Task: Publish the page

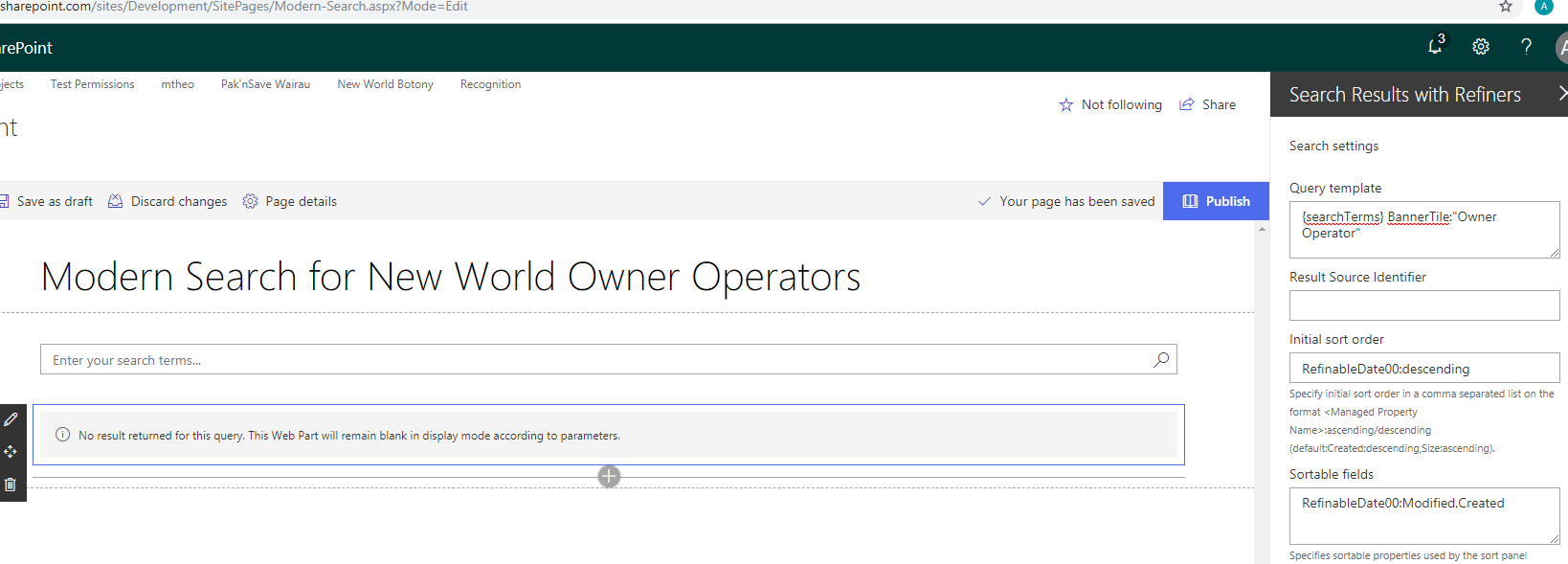Action: tap(1216, 201)
